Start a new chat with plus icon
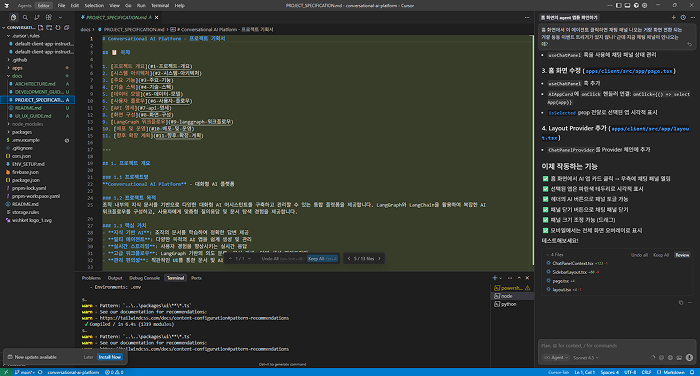Screen dimensions: 700x376 (674, 17)
